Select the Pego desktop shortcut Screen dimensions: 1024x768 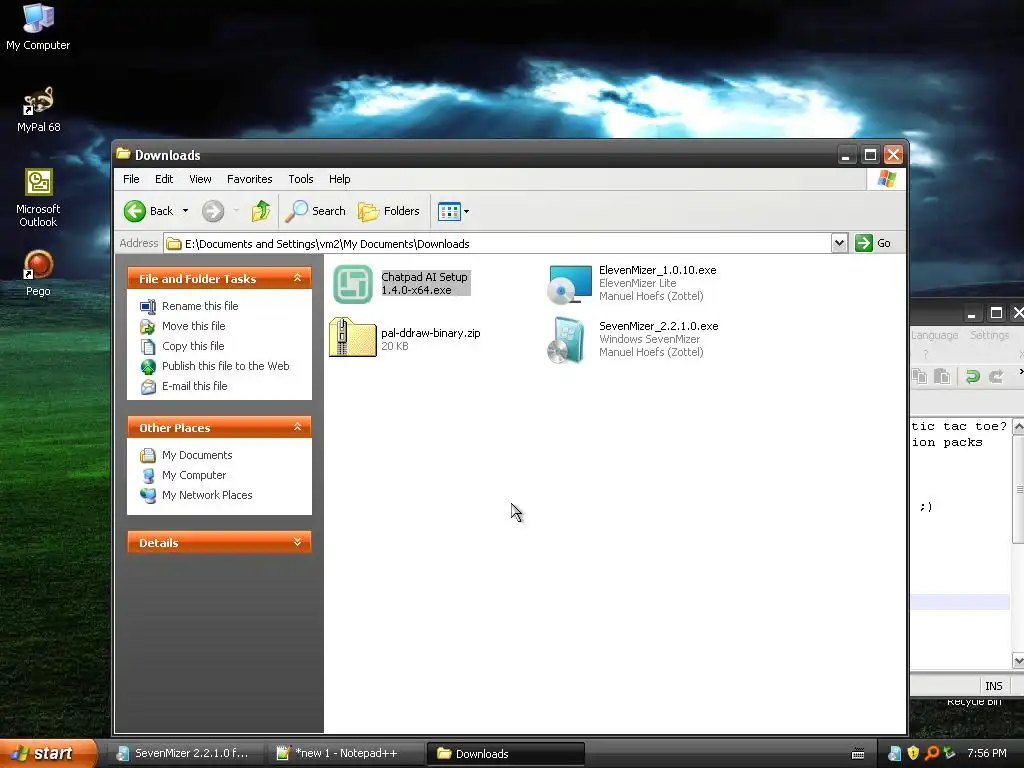tap(38, 274)
